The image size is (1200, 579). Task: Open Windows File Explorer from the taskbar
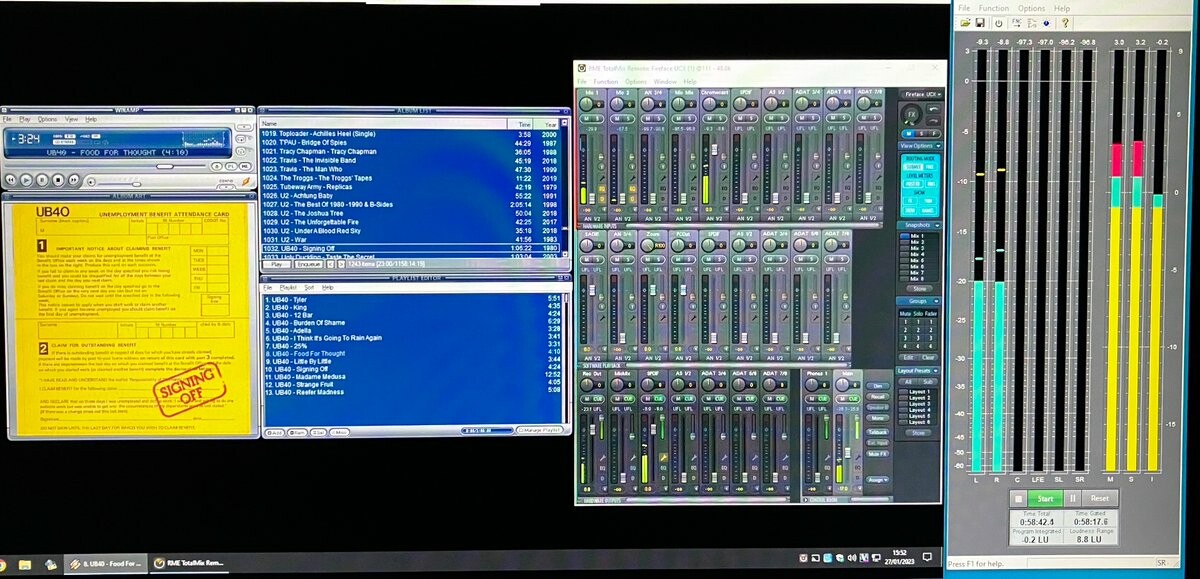click(x=24, y=565)
